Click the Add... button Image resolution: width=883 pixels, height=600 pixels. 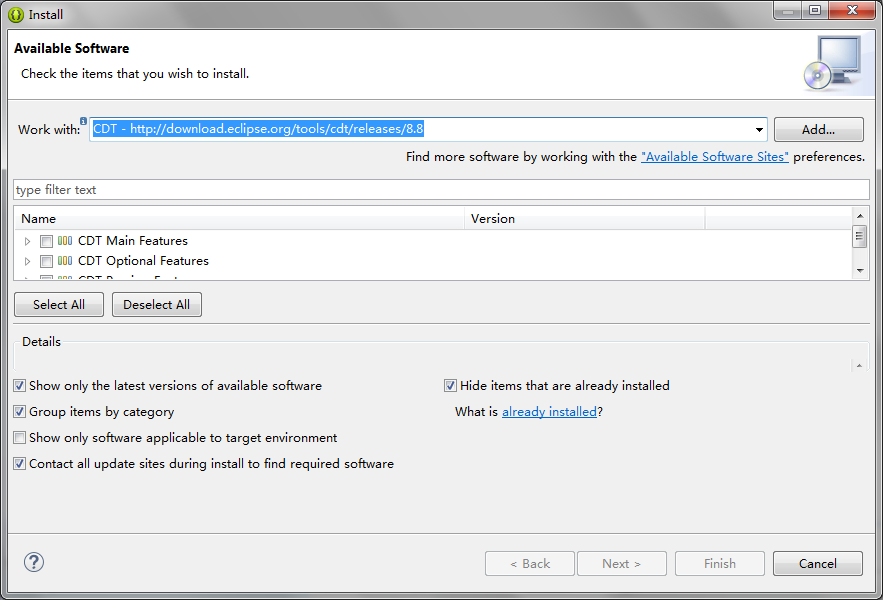[818, 130]
